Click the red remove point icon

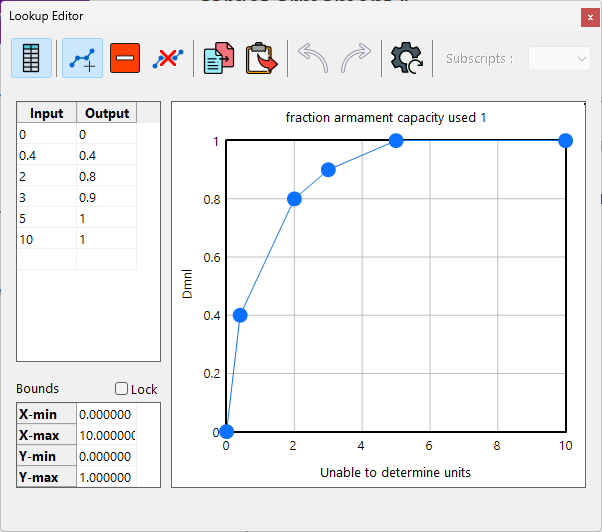coord(125,59)
